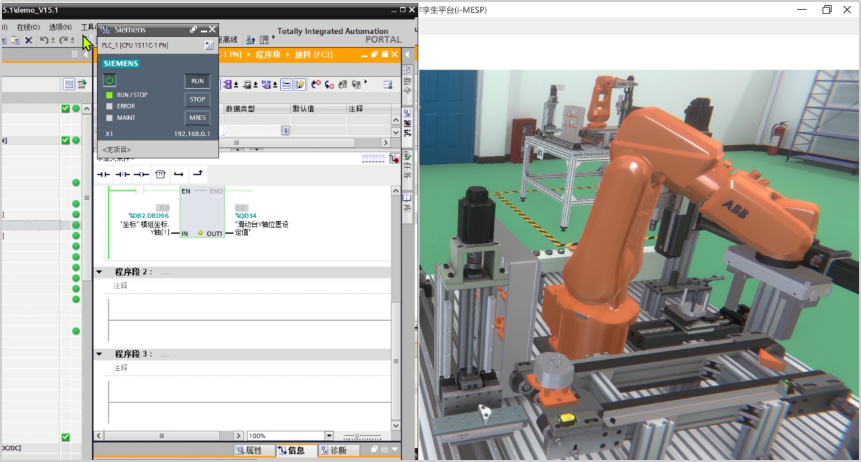
Task: Open the 100% zoom level dropdown
Action: pos(328,436)
